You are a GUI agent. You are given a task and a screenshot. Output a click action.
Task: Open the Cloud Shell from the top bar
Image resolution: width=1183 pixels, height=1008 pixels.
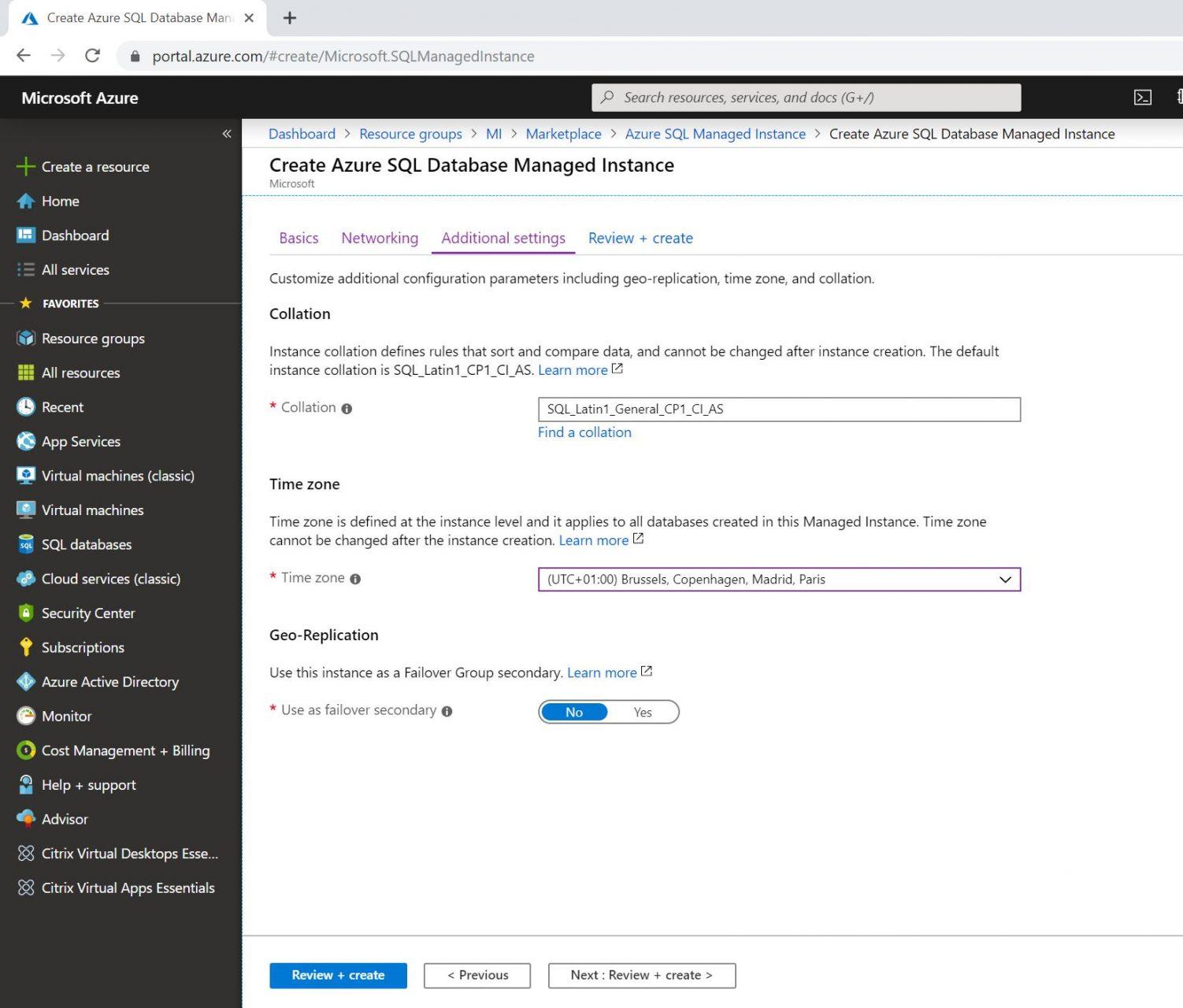[1143, 97]
